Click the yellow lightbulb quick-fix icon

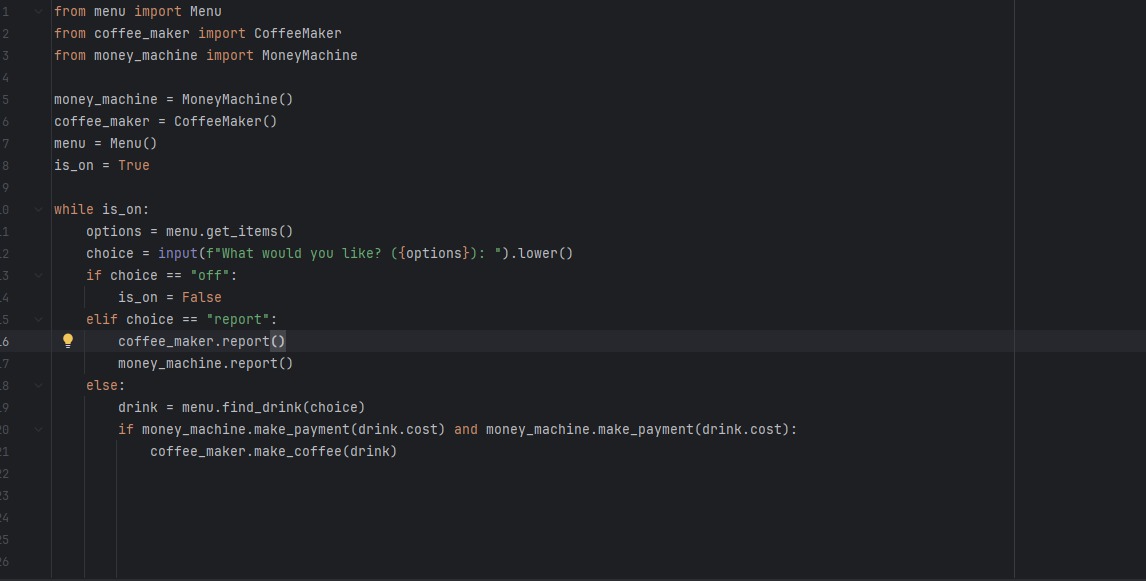point(68,341)
